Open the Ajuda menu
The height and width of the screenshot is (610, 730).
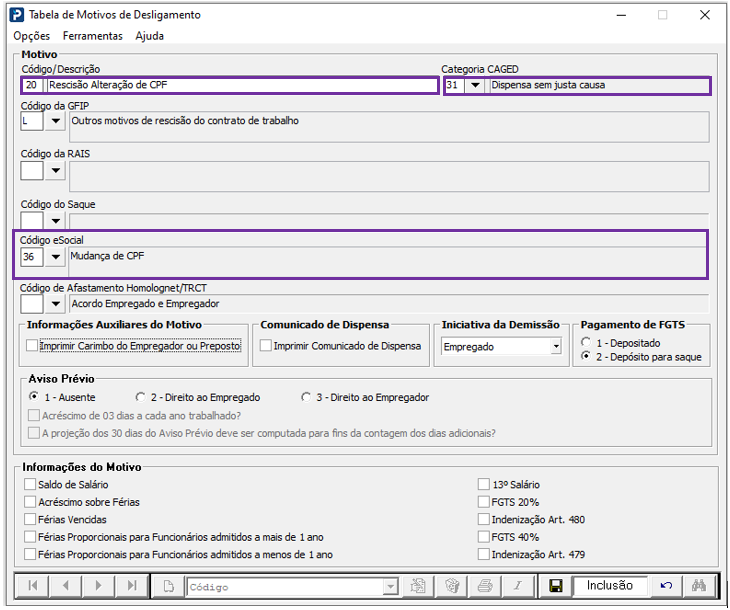[x=149, y=36]
